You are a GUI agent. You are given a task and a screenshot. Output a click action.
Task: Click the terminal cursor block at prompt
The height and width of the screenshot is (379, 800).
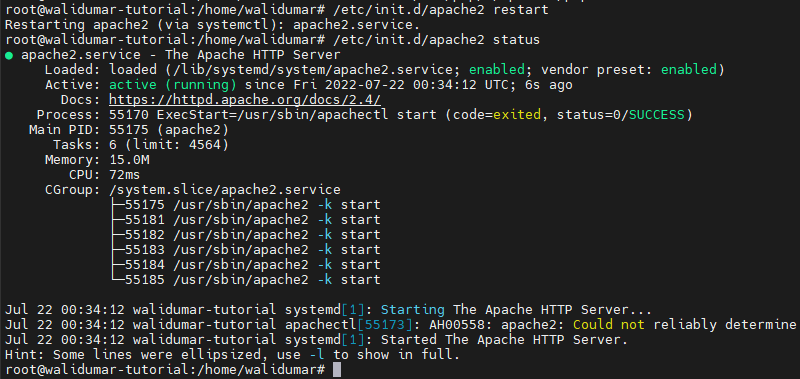(x=337, y=370)
